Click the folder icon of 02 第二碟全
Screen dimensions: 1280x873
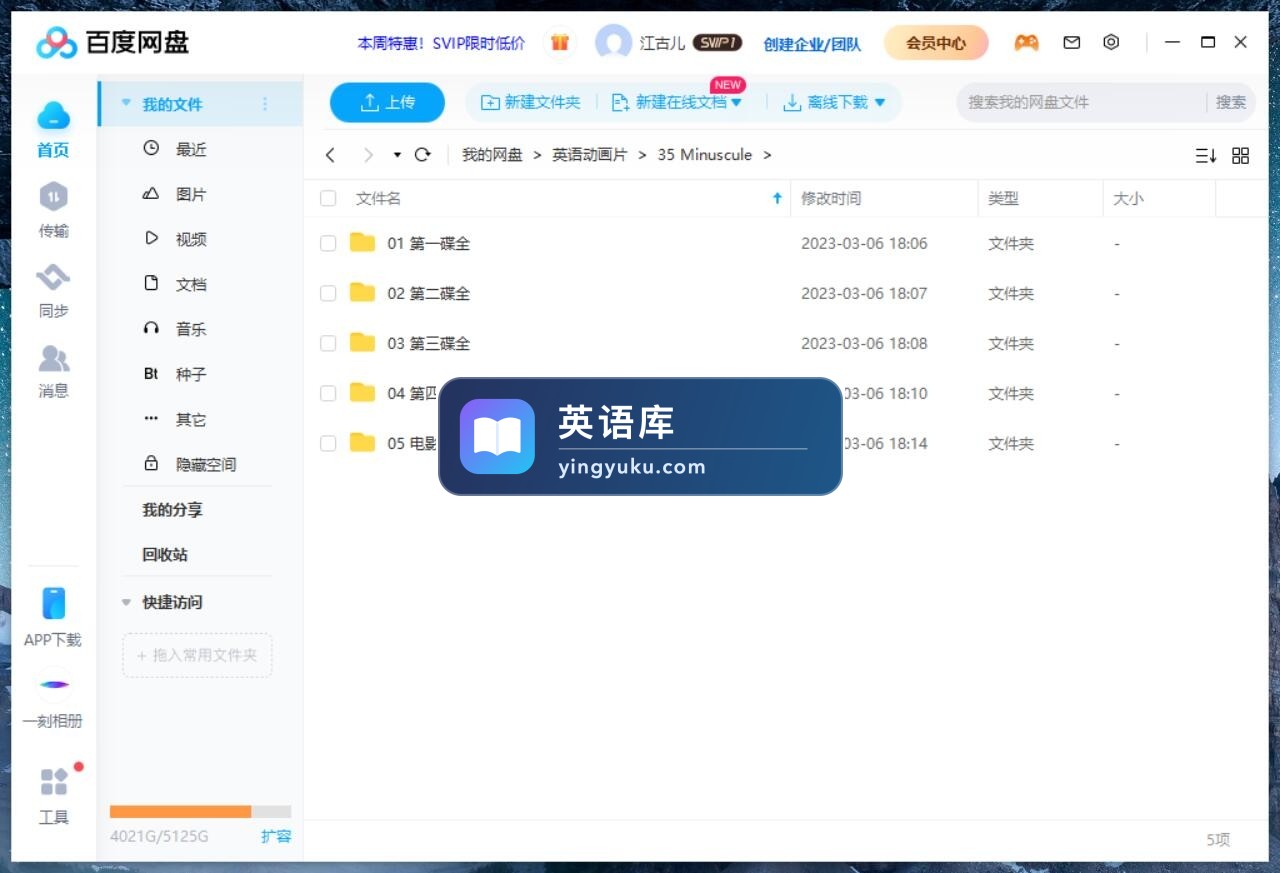coord(362,292)
